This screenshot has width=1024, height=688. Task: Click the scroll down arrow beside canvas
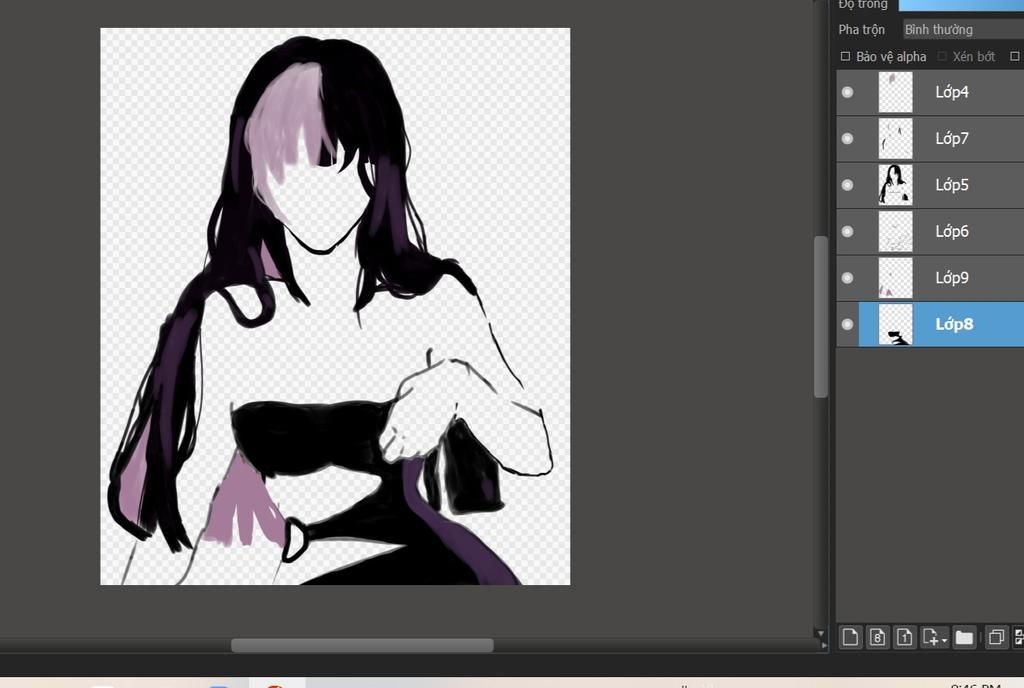(x=821, y=634)
